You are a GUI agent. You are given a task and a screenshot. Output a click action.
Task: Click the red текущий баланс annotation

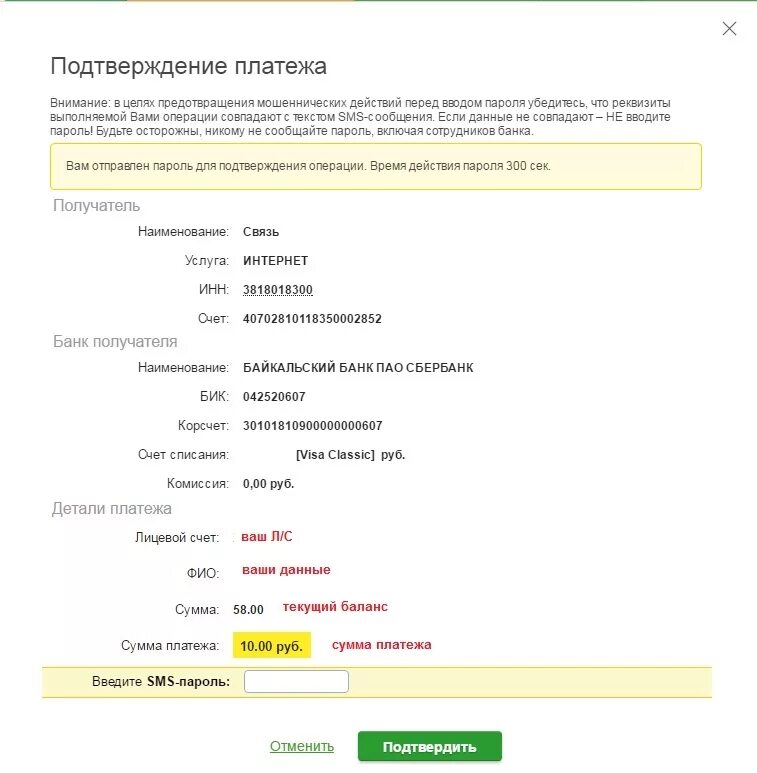tap(335, 607)
